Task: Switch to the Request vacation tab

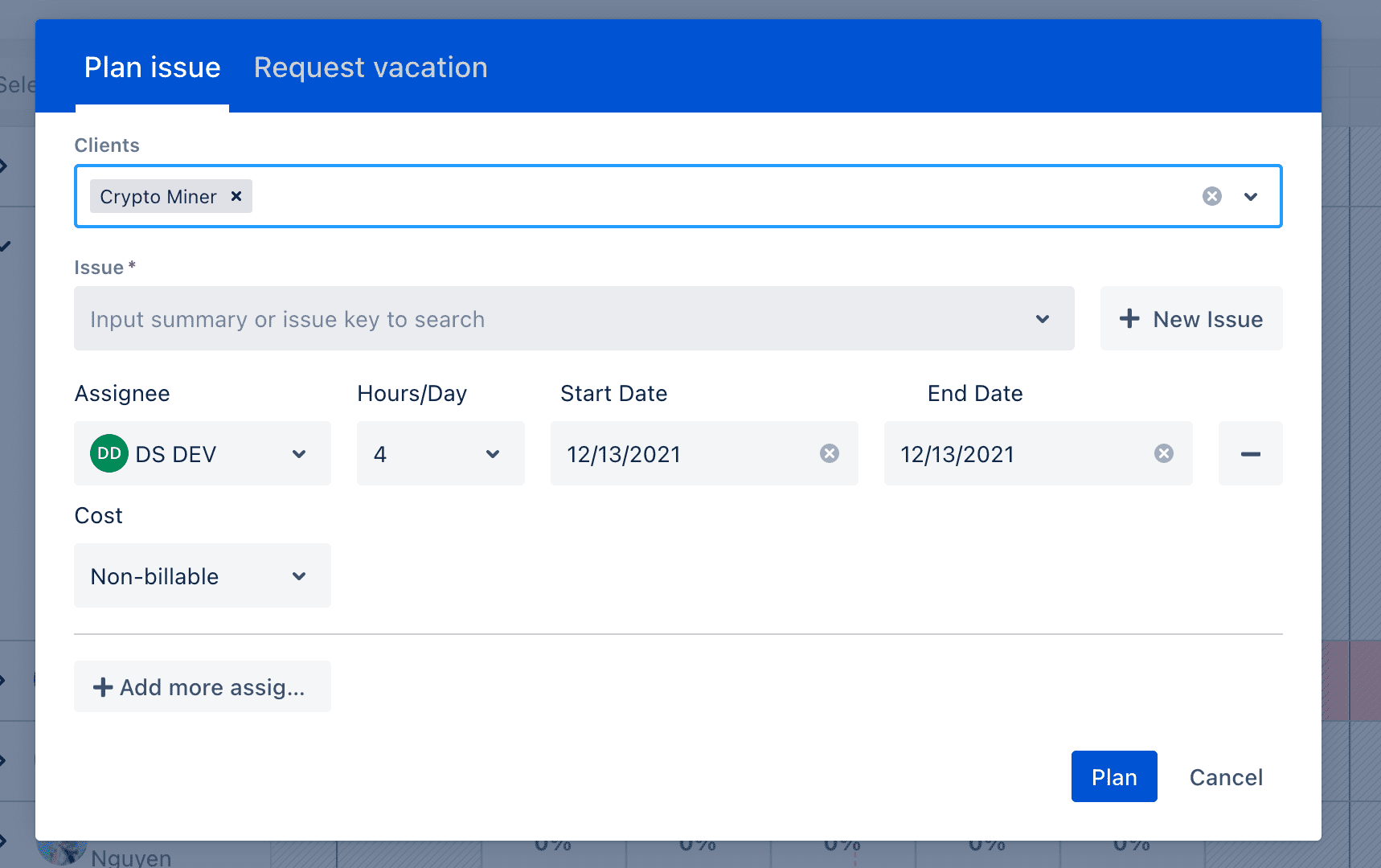Action: (370, 68)
